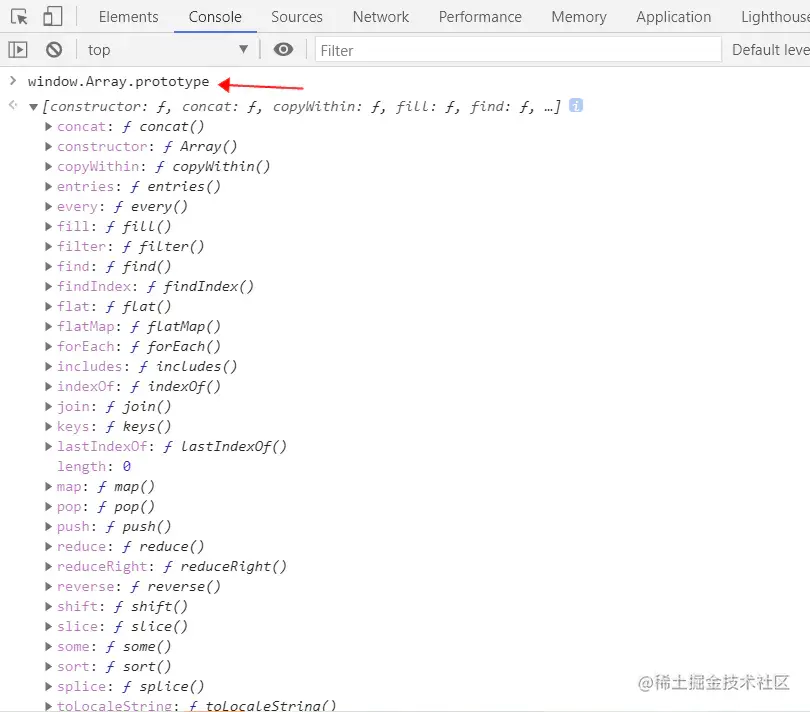The image size is (810, 712).
Task: Select the length: 0 property text
Action: pyautogui.click(x=94, y=467)
